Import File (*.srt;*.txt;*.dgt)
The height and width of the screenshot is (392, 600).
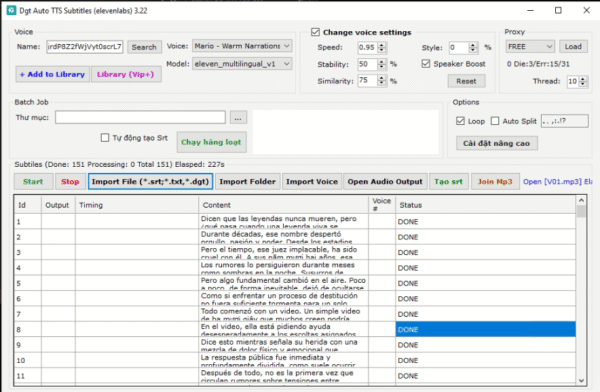[x=150, y=181]
